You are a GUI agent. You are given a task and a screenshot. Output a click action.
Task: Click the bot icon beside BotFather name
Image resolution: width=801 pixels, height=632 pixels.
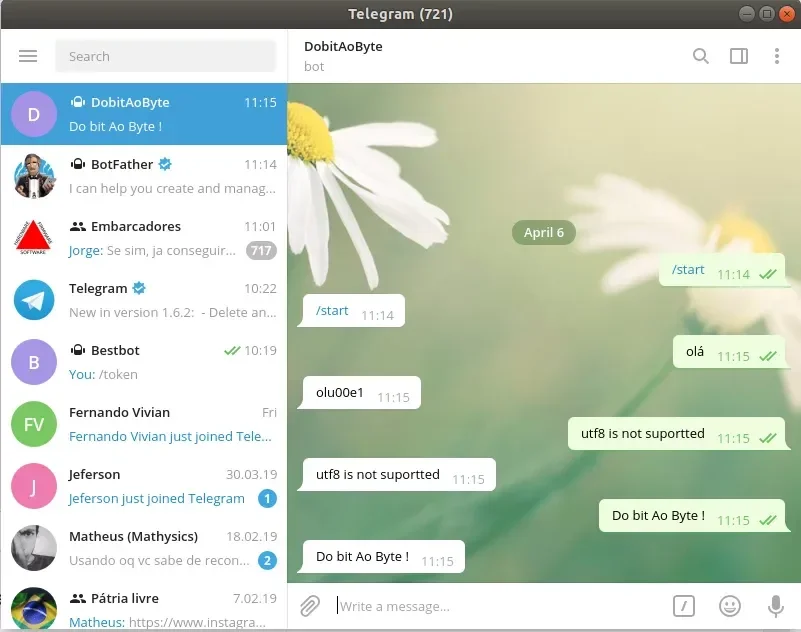78,164
